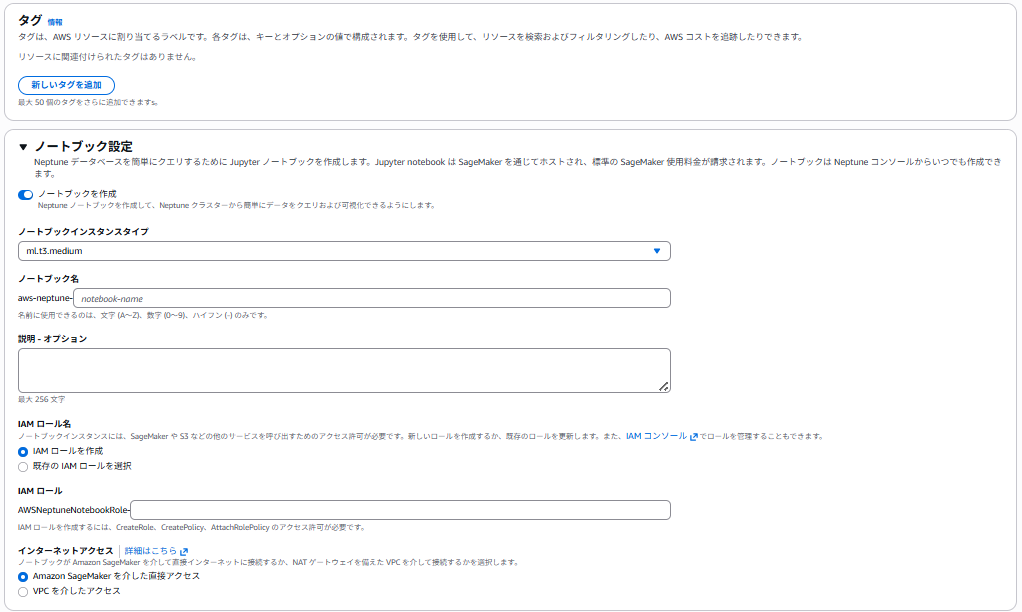Focus the AWSNeptuneNotebookRole- input field
1022x612 pixels.
(400, 510)
